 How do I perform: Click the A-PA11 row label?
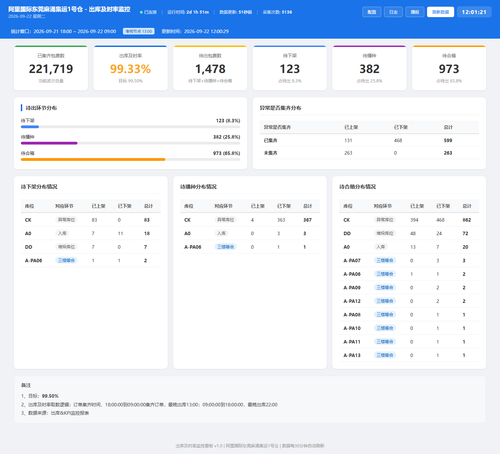point(352,342)
